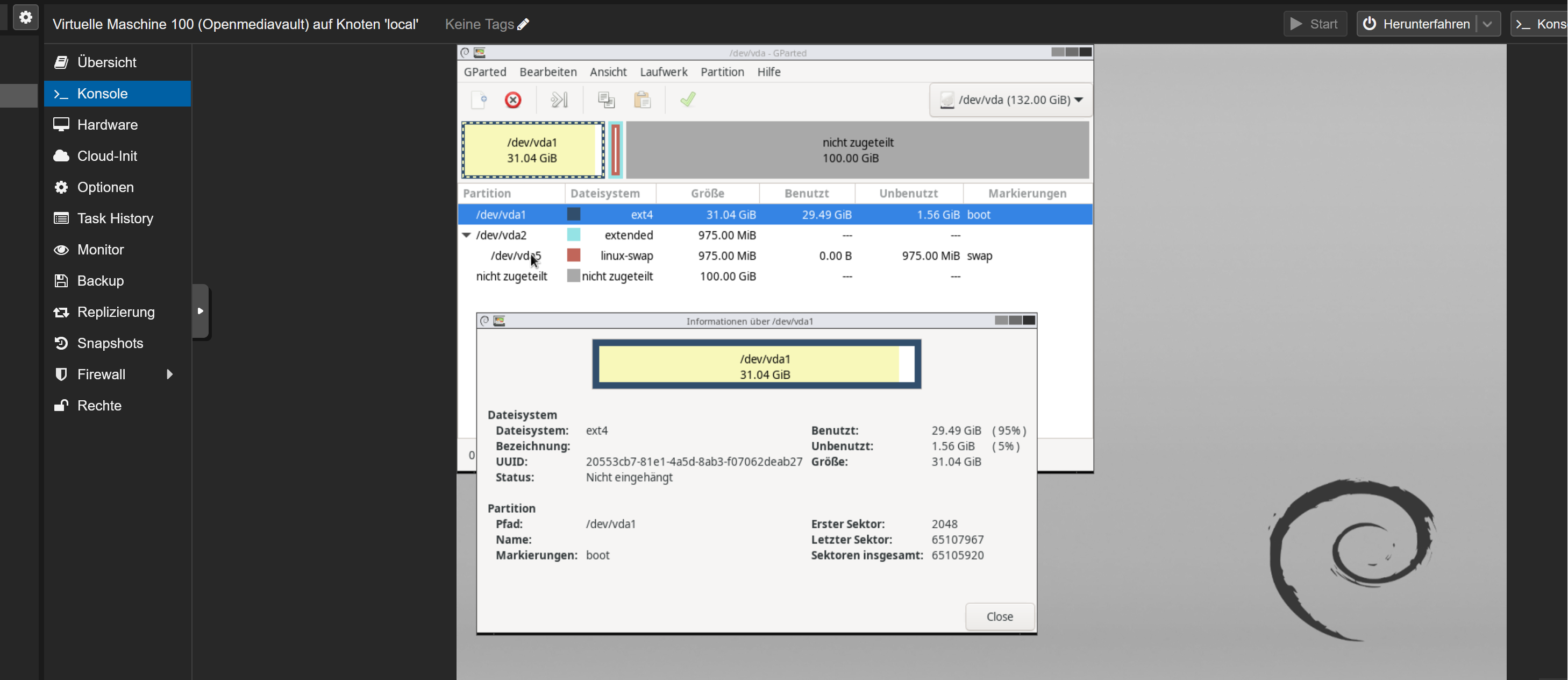The width and height of the screenshot is (1568, 680).
Task: Apply all operations with green checkmark
Action: point(688,100)
